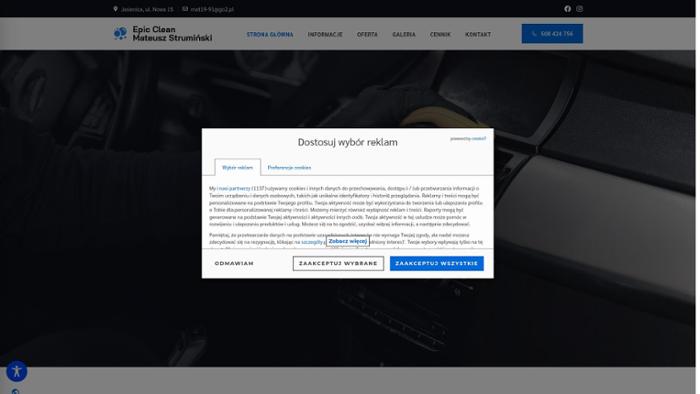Click the Jasienica street address text
The image size is (700, 394).
pos(148,9)
